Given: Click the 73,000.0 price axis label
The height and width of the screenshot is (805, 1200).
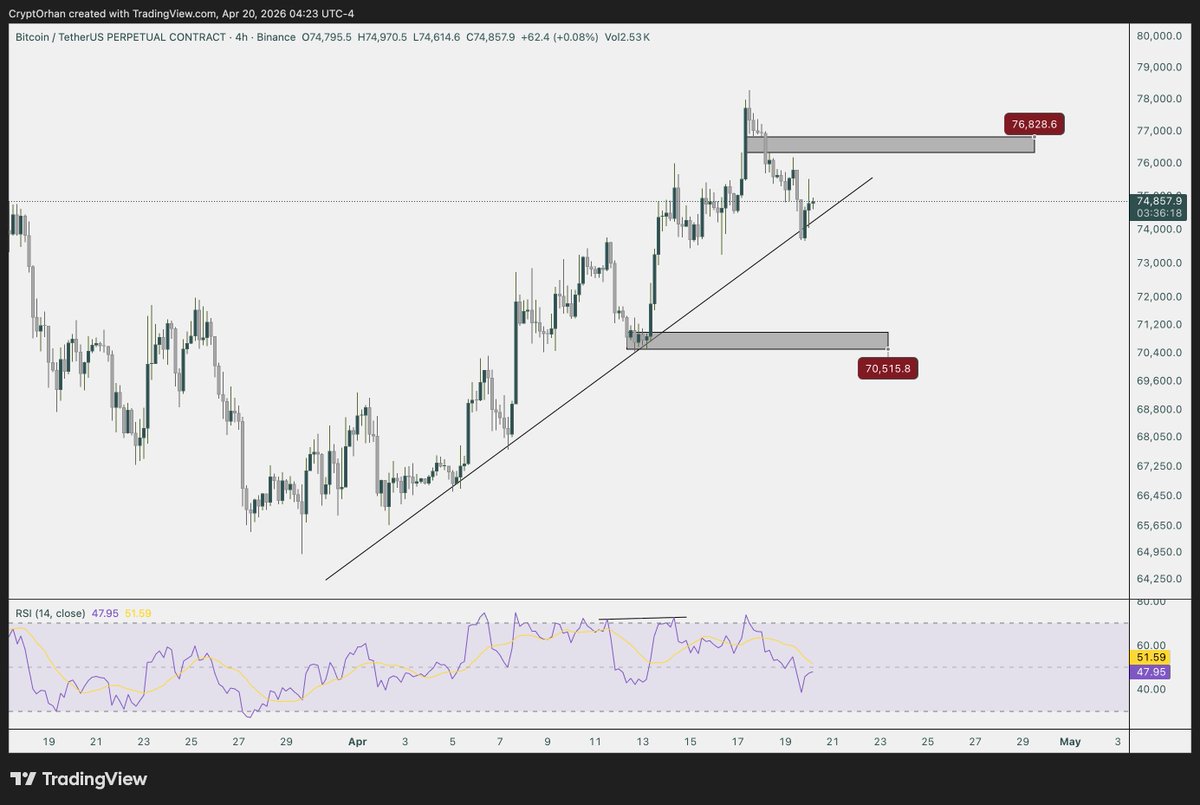Looking at the screenshot, I should coord(1160,263).
